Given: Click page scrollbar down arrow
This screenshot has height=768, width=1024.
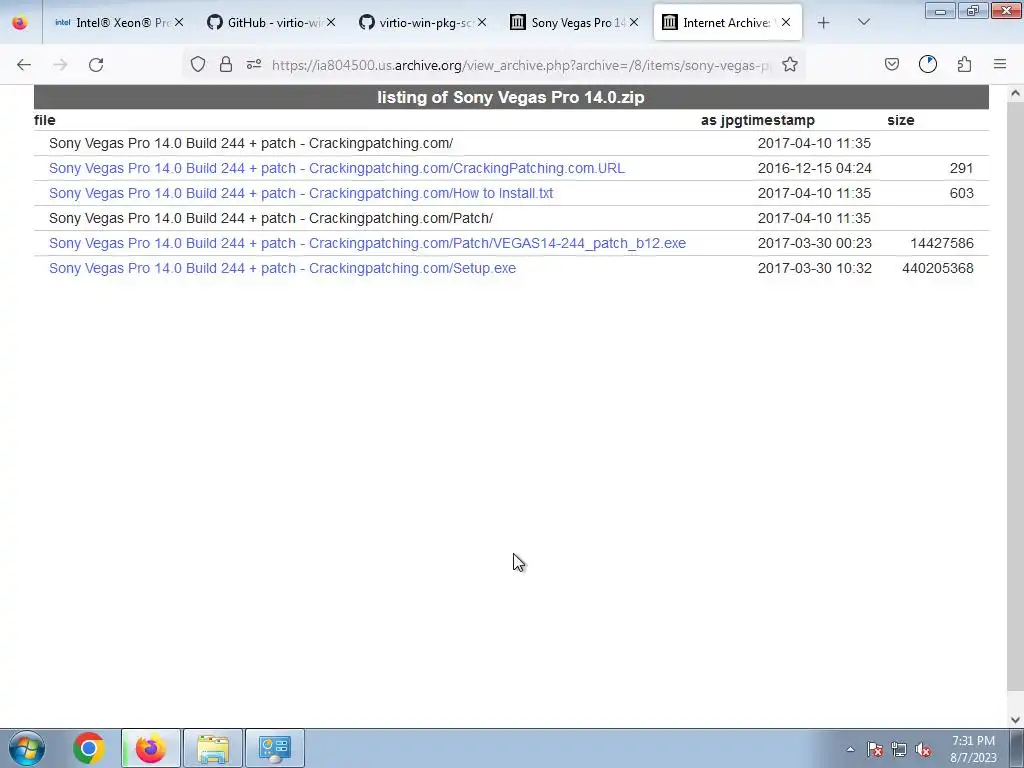Looking at the screenshot, I should [x=1015, y=720].
